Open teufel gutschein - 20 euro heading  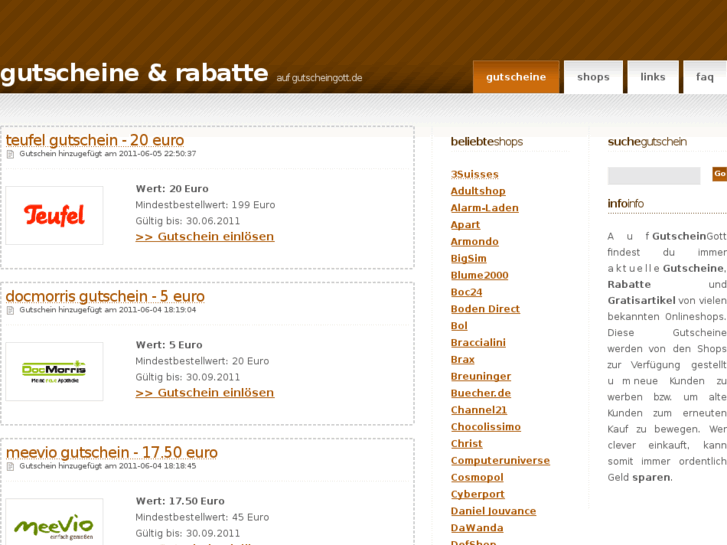click(95, 140)
